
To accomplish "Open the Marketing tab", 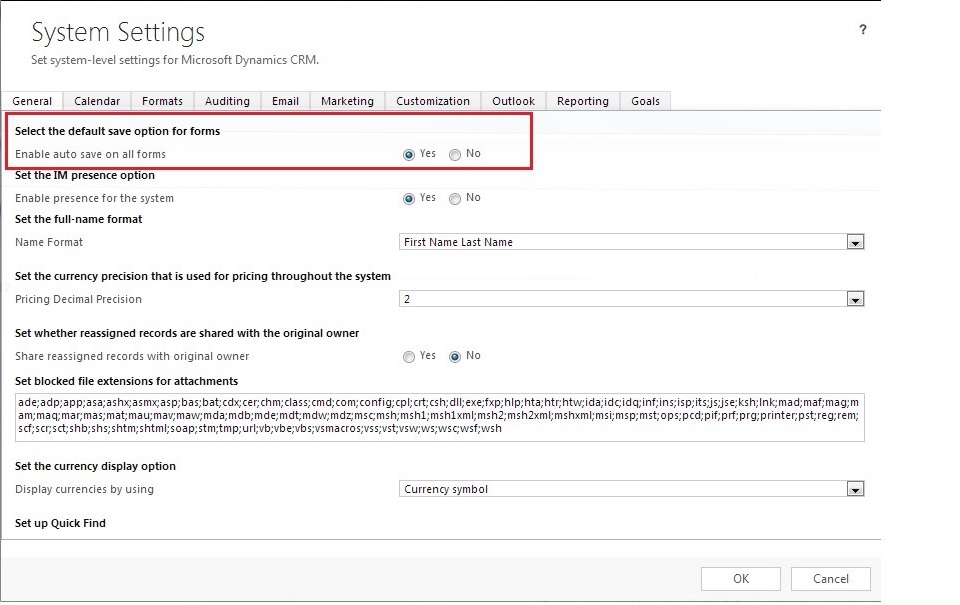I will [x=347, y=101].
